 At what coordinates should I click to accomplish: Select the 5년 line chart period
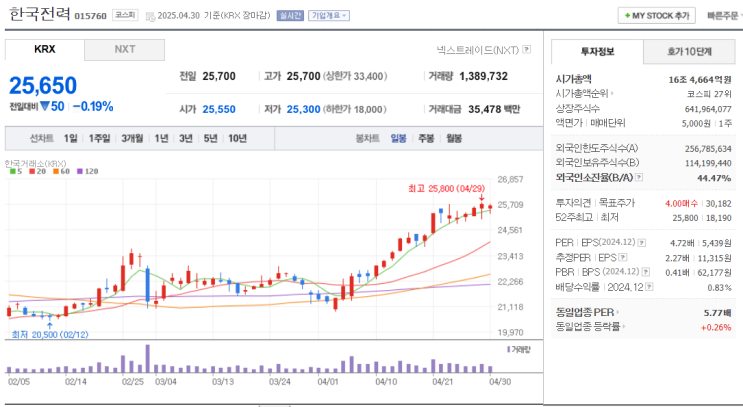pos(210,138)
